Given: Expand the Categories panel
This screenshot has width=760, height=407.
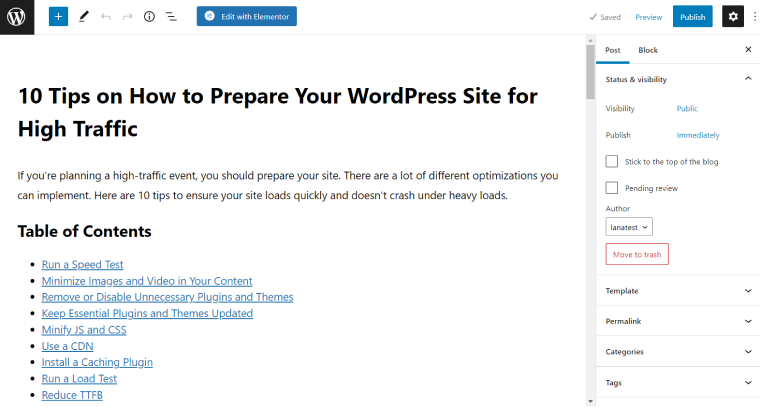Looking at the screenshot, I should click(x=678, y=352).
